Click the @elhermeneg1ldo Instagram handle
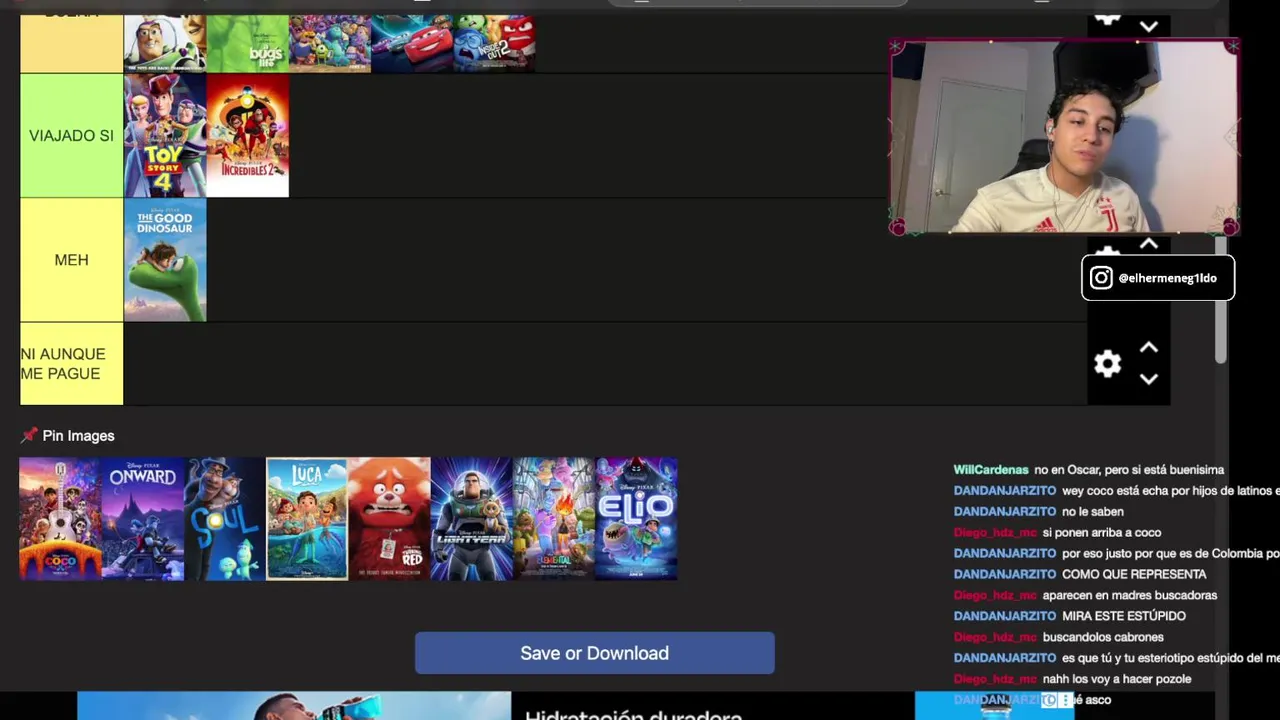Screen dimensions: 1280x720 1167,278
